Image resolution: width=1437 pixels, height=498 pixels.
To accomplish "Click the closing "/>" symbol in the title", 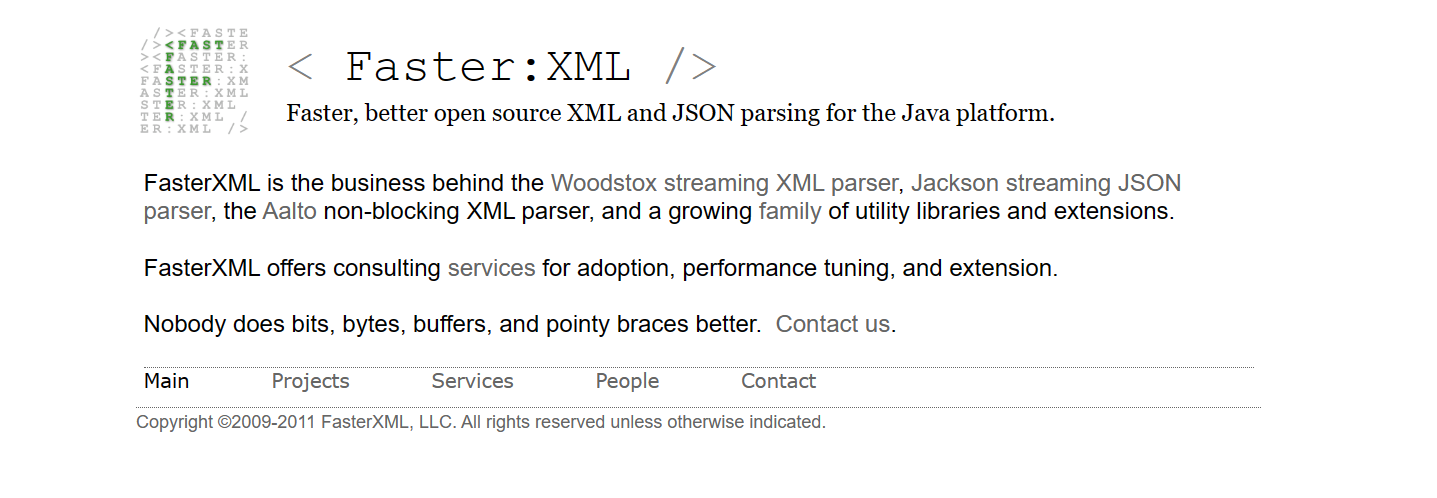I will point(690,68).
